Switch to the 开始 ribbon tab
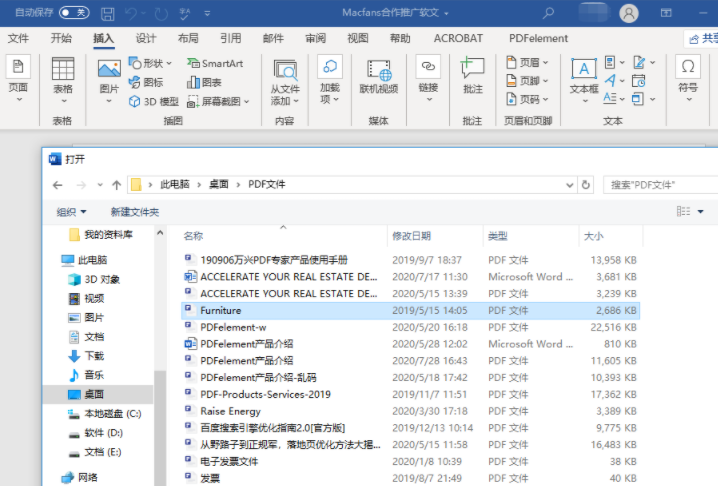Viewport: 718px width, 486px height. pos(61,38)
